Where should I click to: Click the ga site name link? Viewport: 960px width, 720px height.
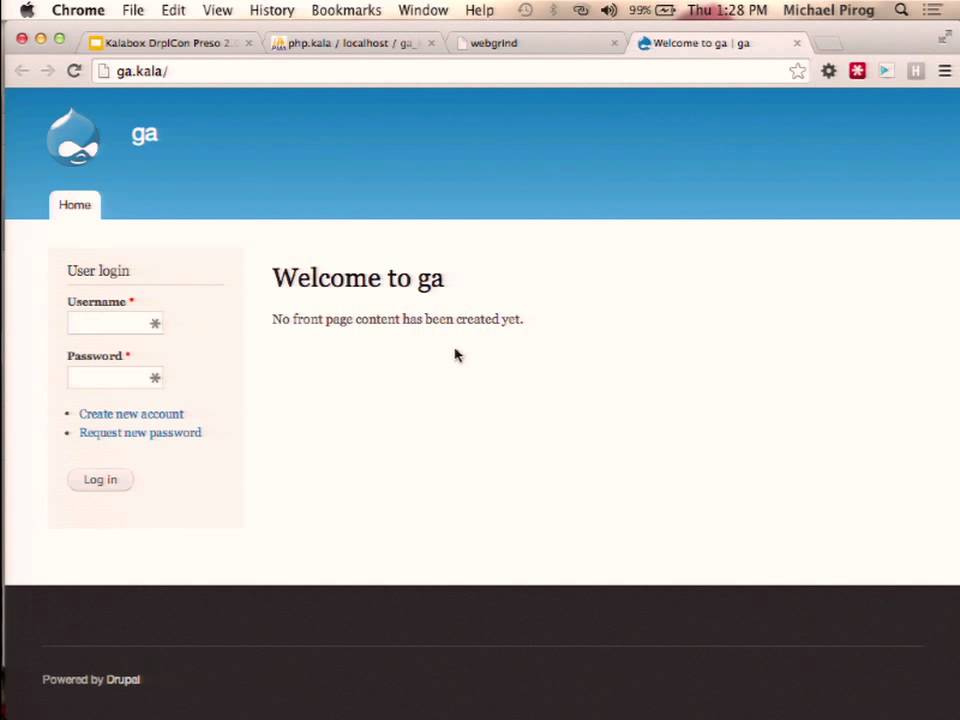click(x=144, y=133)
